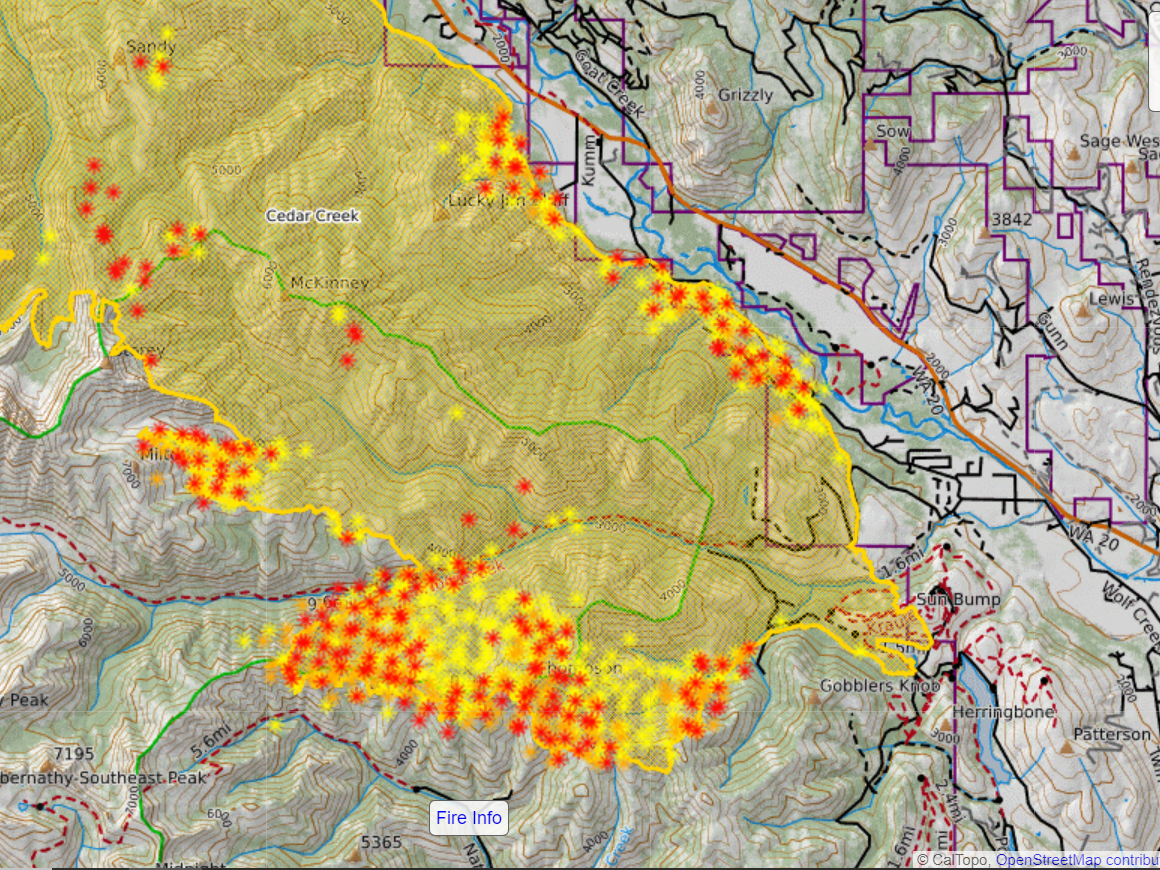The image size is (1160, 870).
Task: Select the Cedar Creek fire label
Action: pos(312,215)
